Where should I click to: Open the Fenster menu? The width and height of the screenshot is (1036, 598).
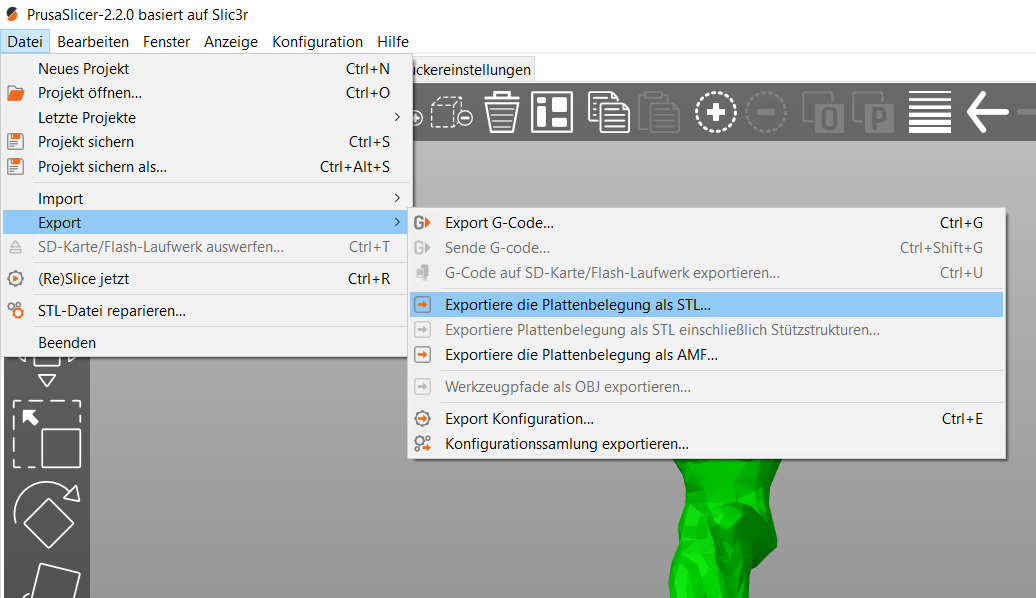[x=166, y=42]
